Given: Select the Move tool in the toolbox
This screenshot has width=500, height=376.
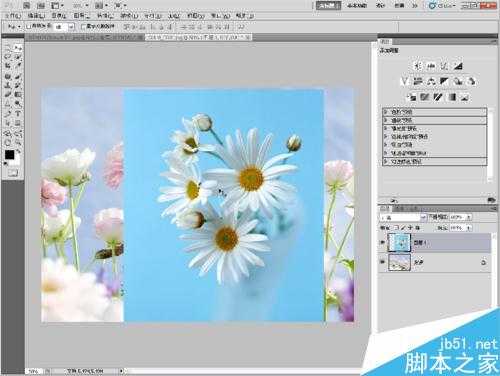Looking at the screenshot, I should [x=18, y=47].
